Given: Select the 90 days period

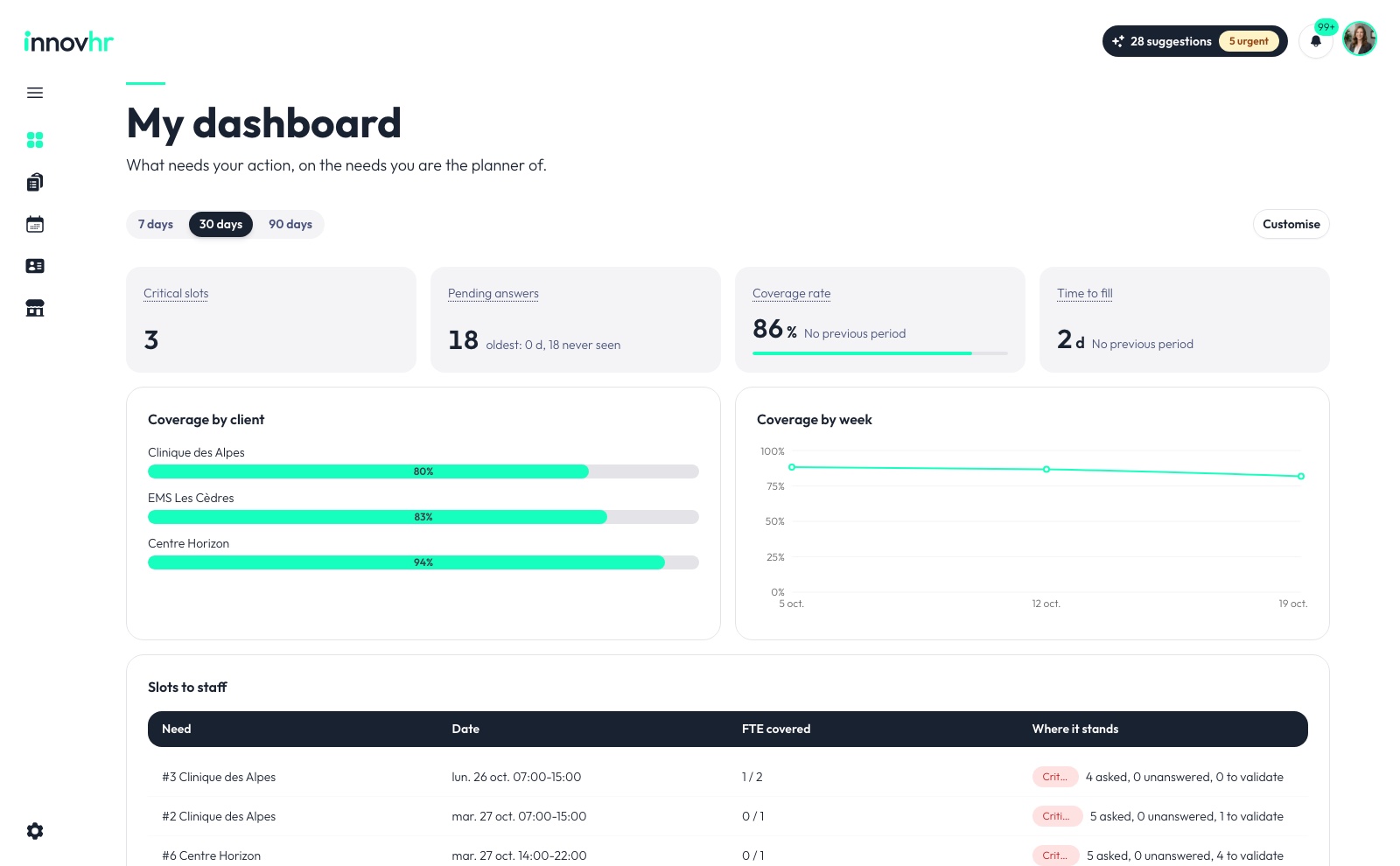Looking at the screenshot, I should pos(290,224).
